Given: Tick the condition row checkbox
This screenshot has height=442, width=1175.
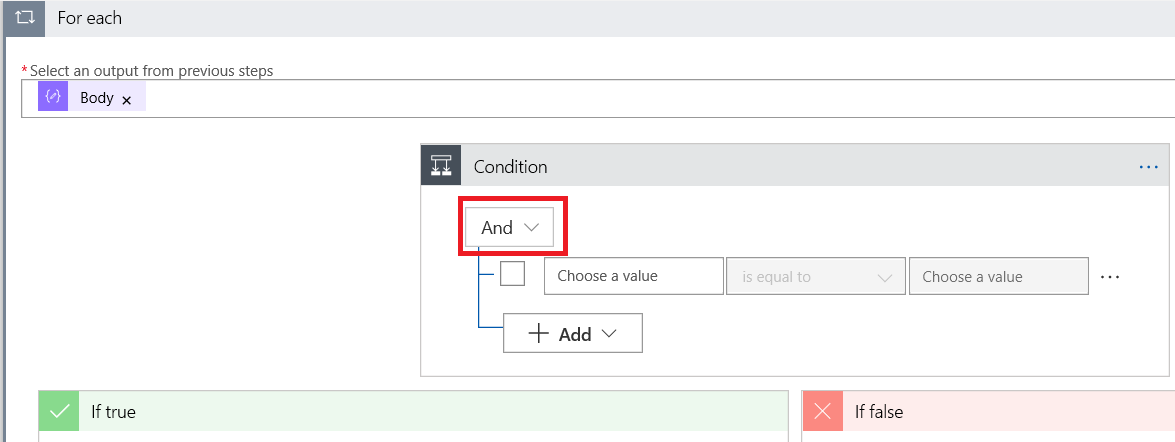Looking at the screenshot, I should tap(512, 274).
